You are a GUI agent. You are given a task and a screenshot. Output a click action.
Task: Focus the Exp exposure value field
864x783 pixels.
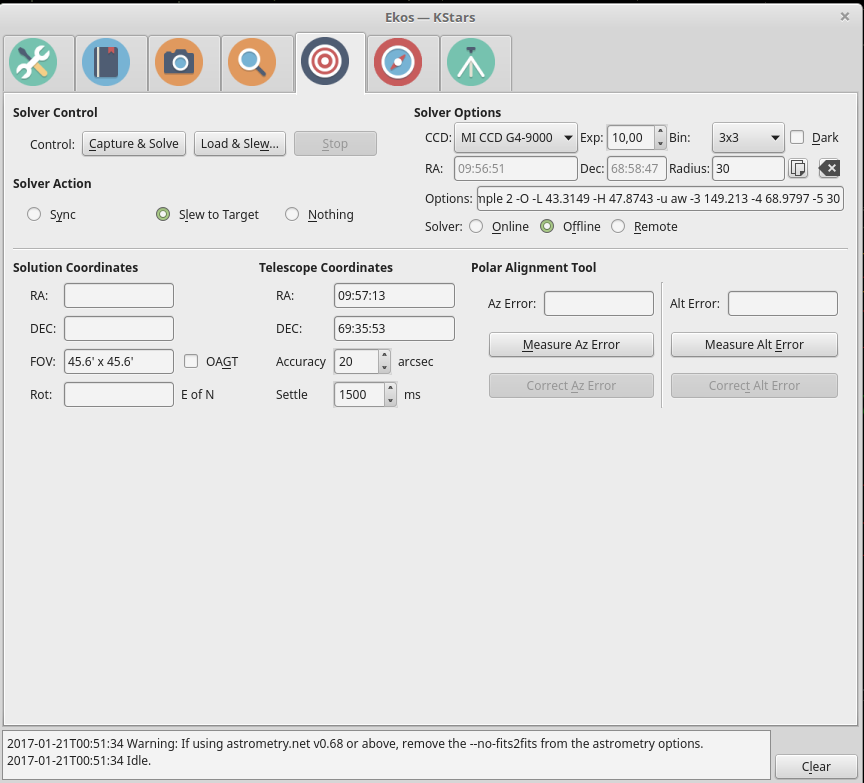631,138
